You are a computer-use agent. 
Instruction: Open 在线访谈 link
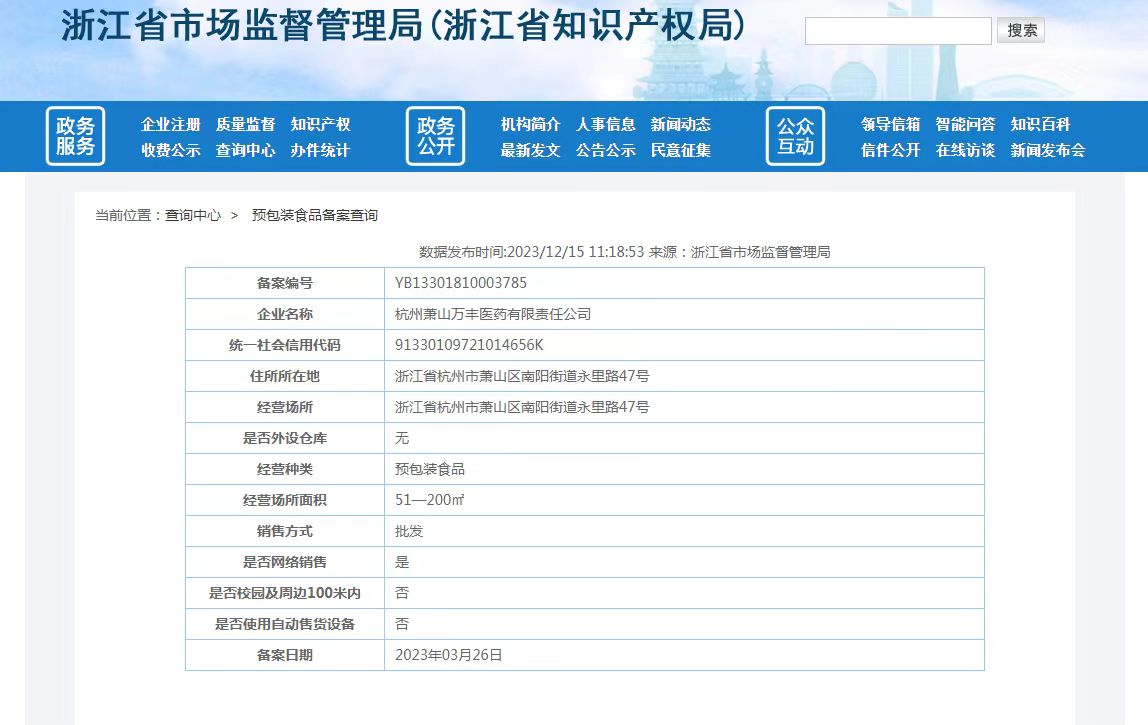pyautogui.click(x=966, y=150)
